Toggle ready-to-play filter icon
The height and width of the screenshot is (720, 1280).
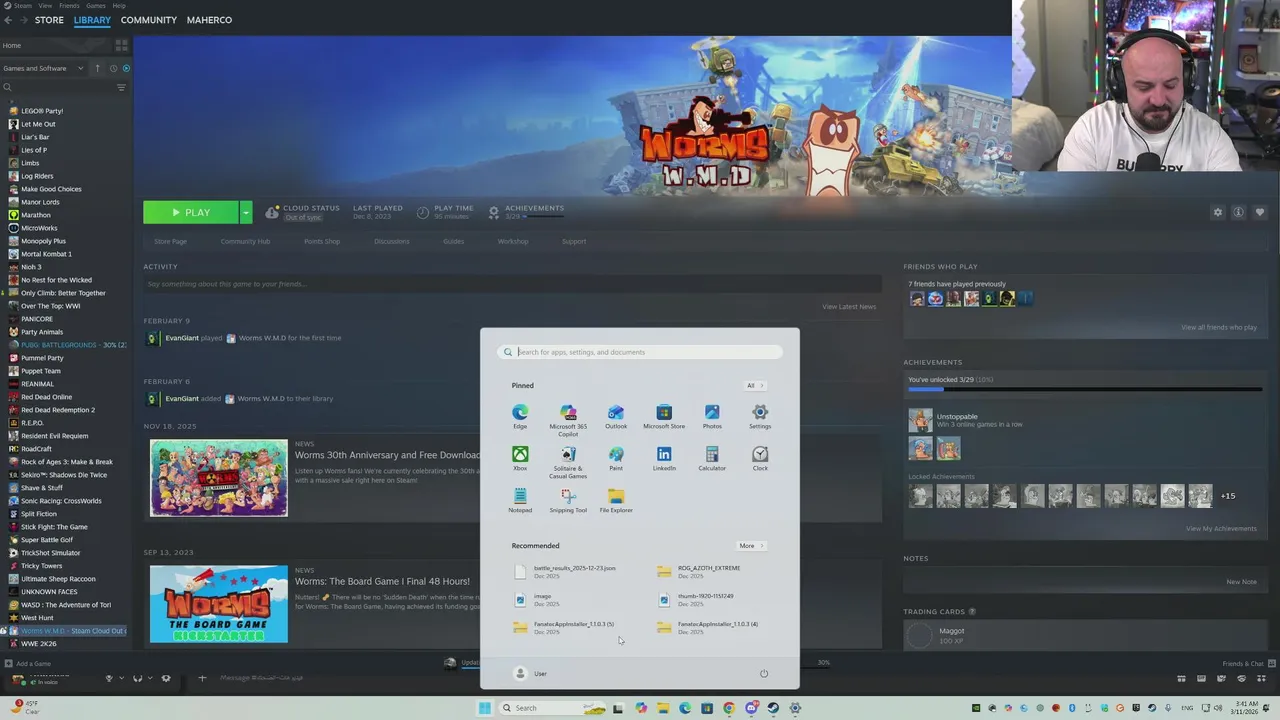126,68
